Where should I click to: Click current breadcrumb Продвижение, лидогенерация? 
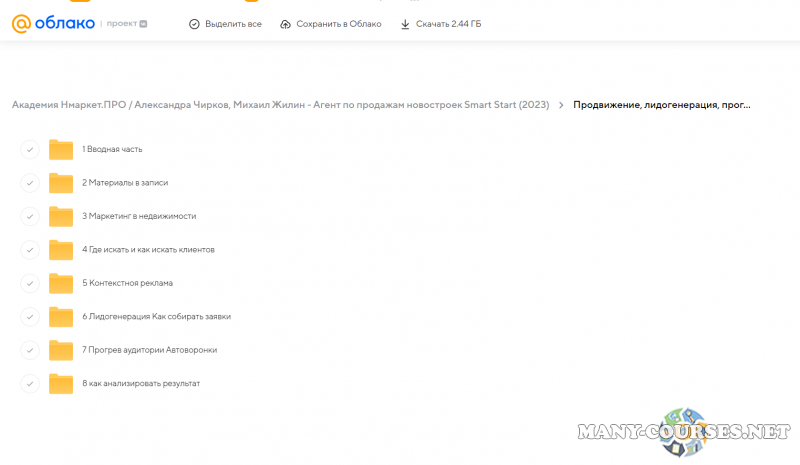click(661, 105)
